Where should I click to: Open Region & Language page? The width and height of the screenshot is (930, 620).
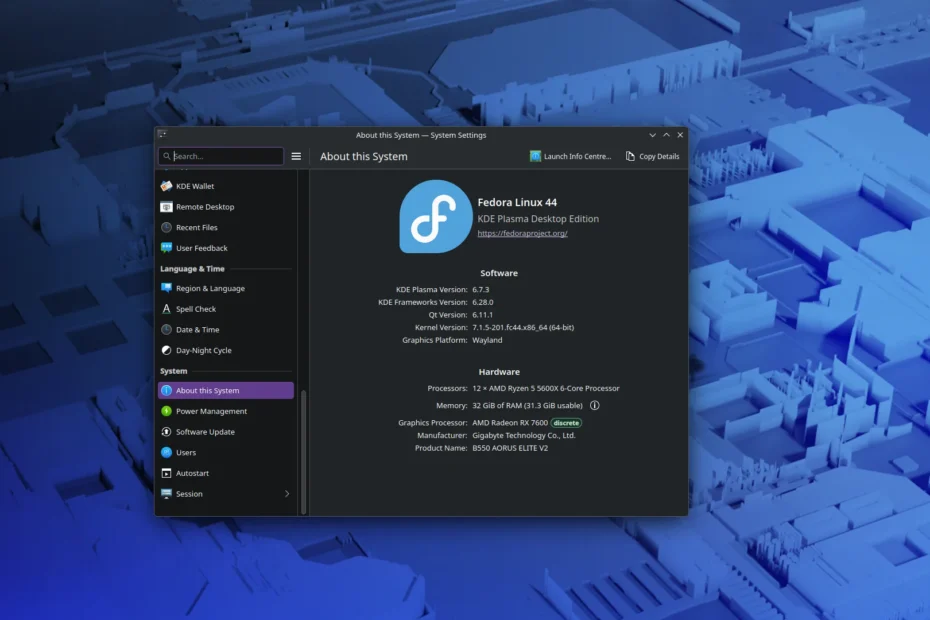click(x=225, y=288)
